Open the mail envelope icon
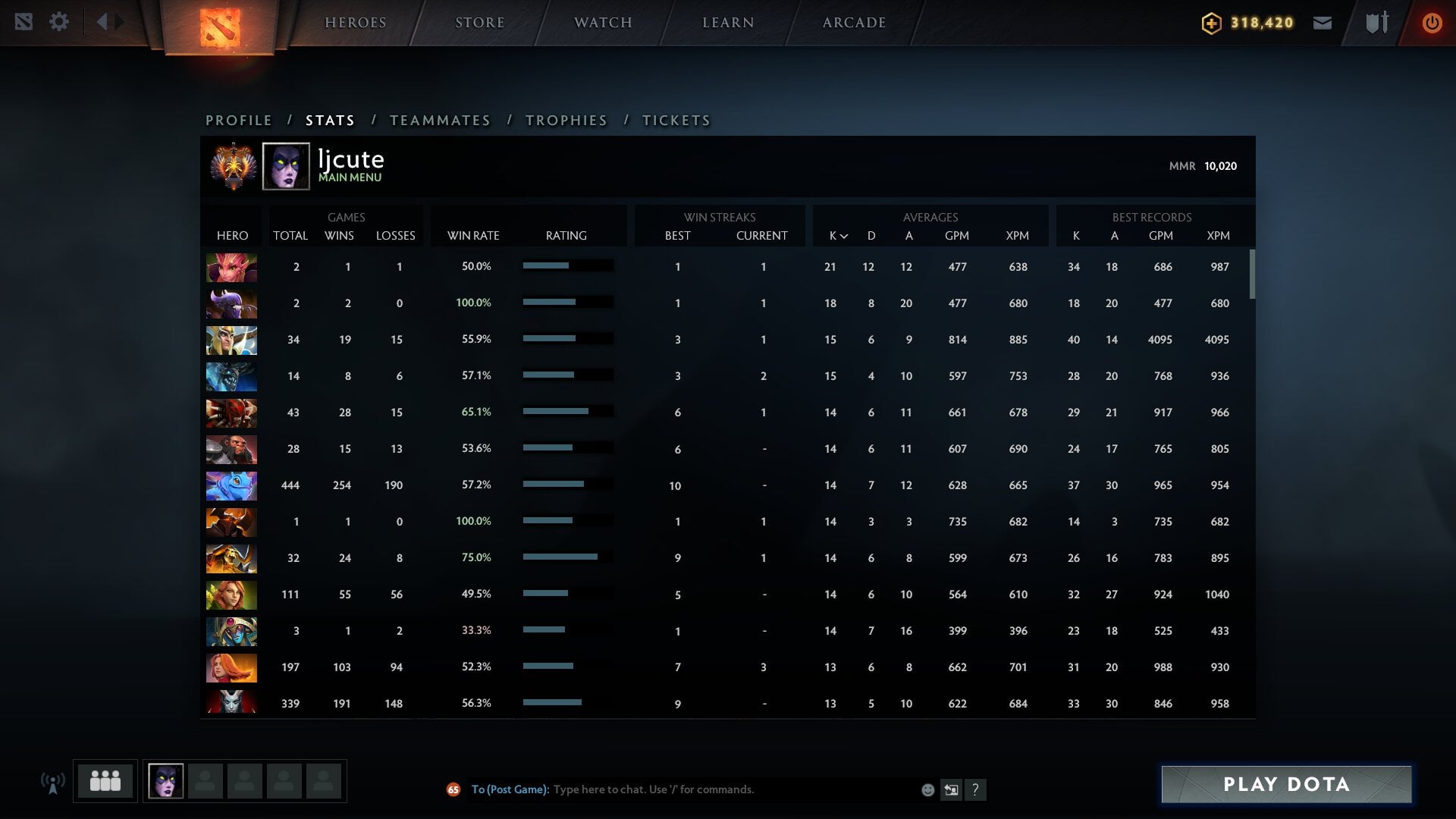 pos(1323,23)
